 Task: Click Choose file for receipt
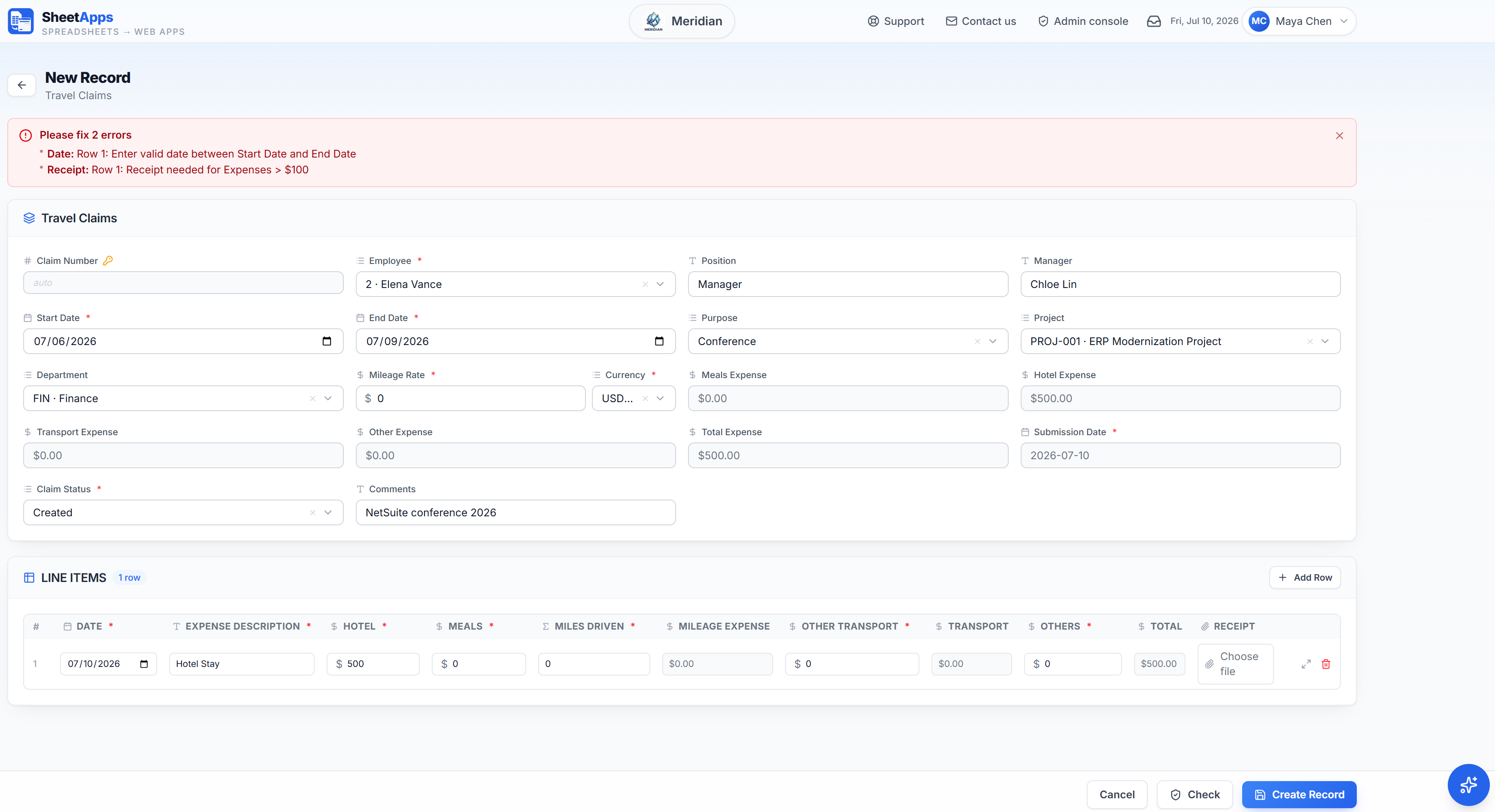(1236, 664)
